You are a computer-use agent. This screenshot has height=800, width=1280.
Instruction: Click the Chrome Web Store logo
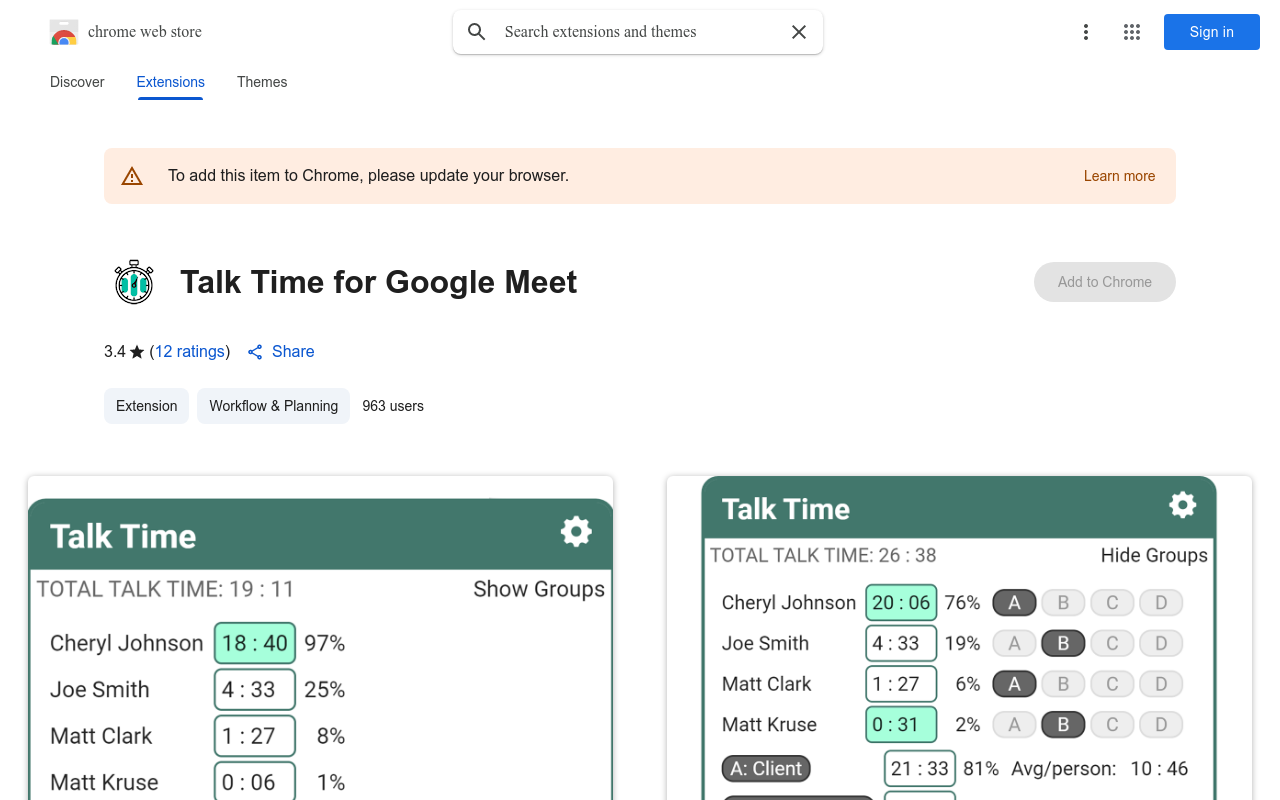[64, 32]
